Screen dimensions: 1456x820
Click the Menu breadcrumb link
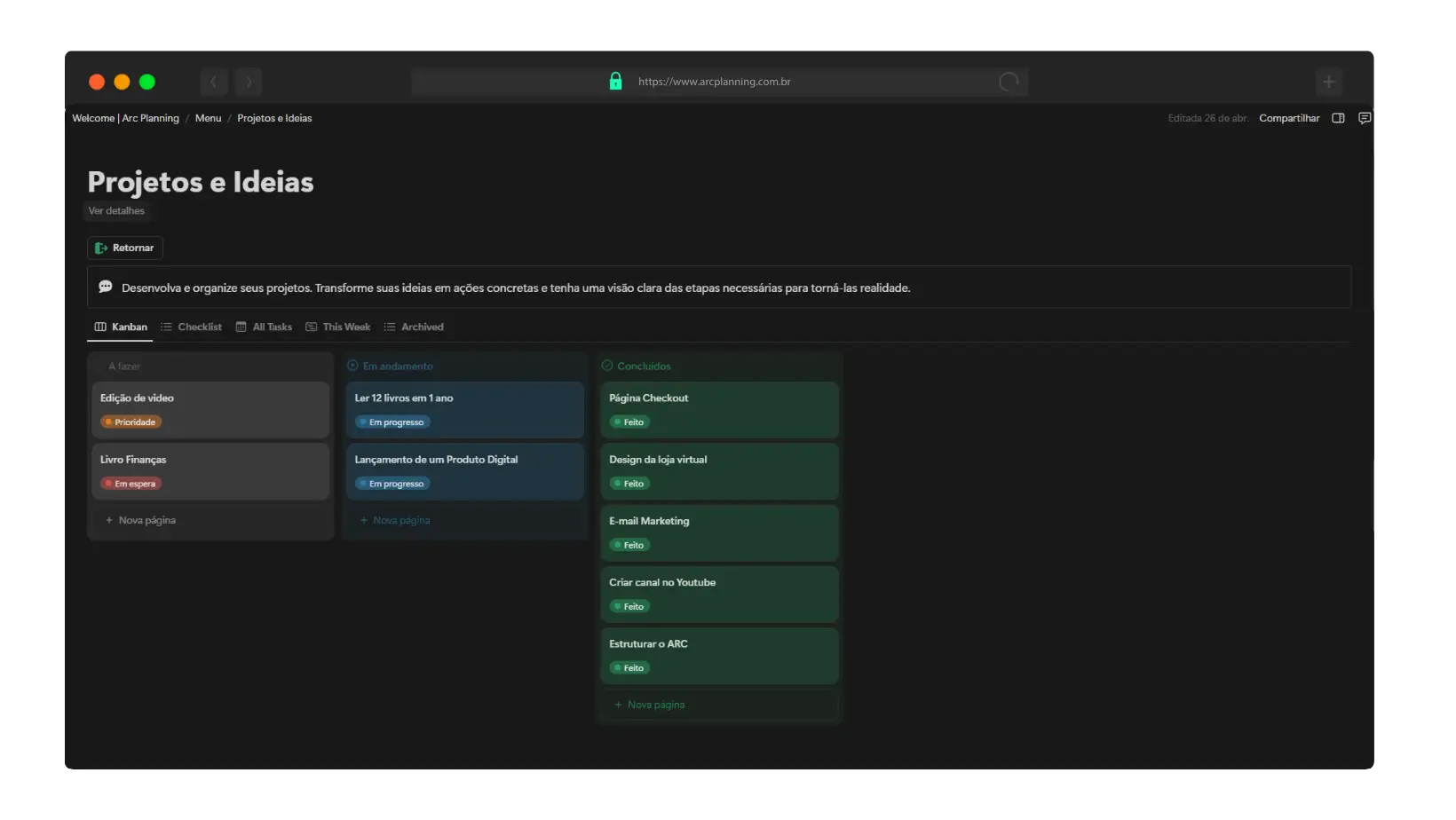(x=208, y=118)
